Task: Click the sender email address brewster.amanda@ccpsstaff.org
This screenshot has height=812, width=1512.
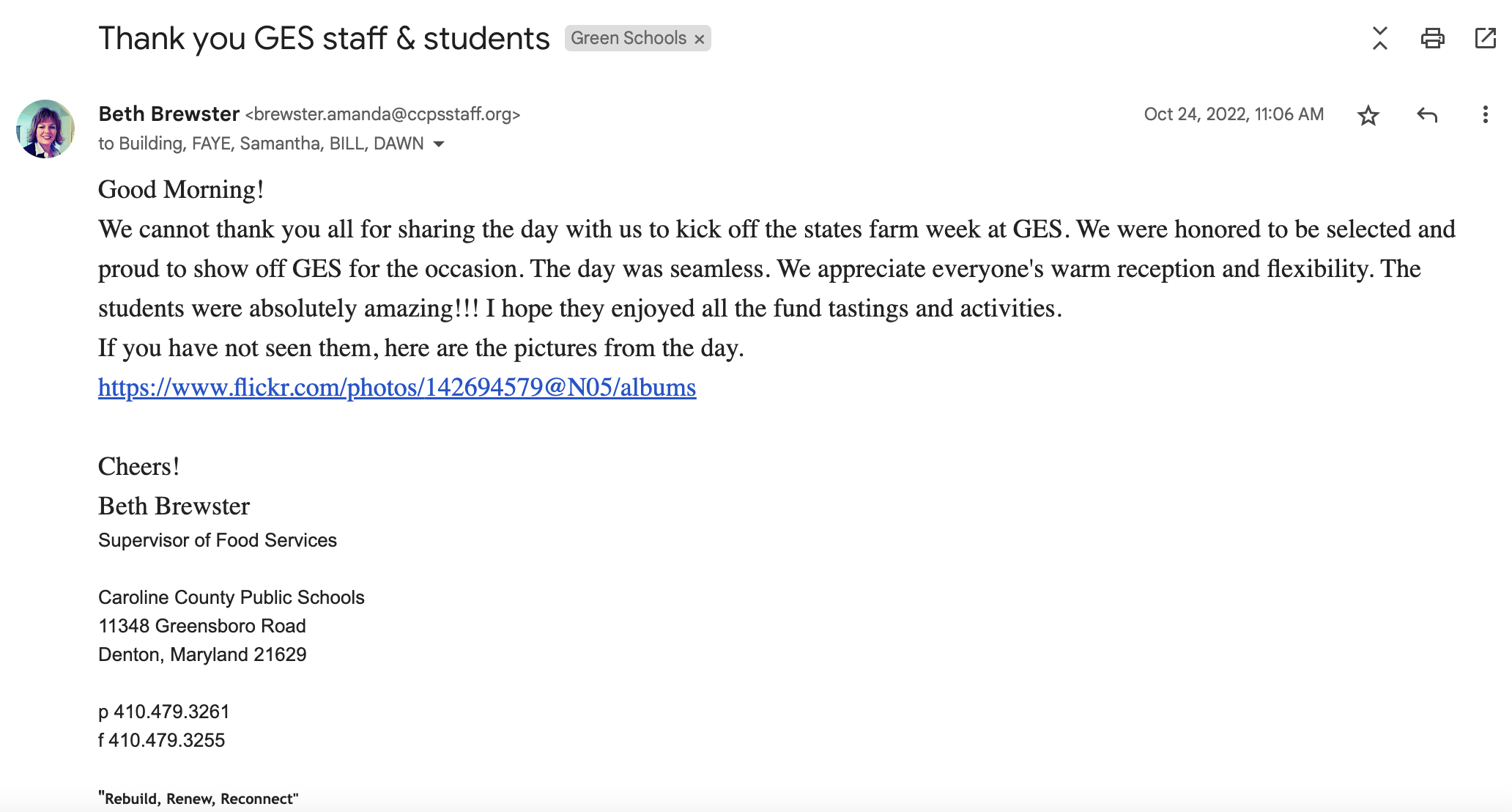Action: tap(382, 114)
